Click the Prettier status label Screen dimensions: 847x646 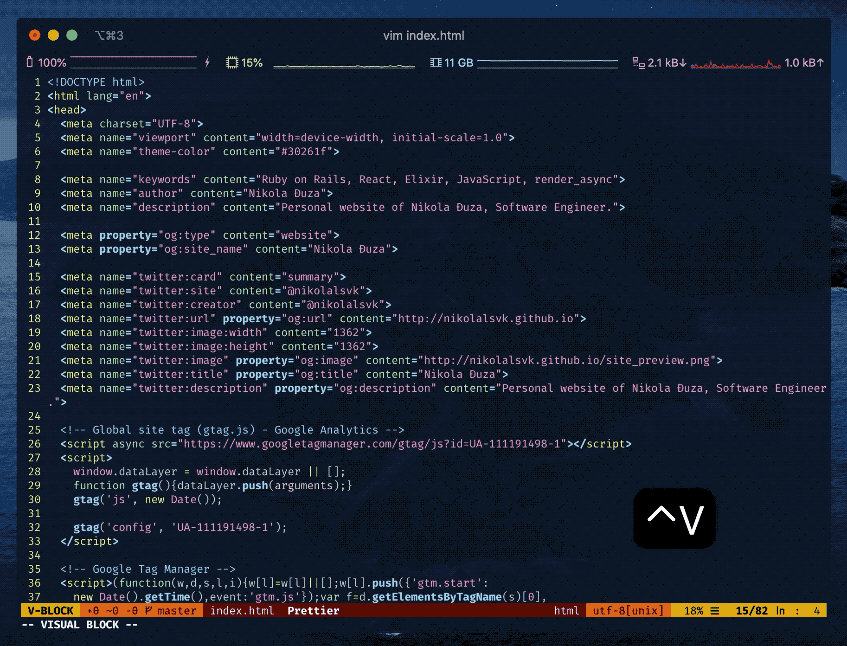click(313, 610)
